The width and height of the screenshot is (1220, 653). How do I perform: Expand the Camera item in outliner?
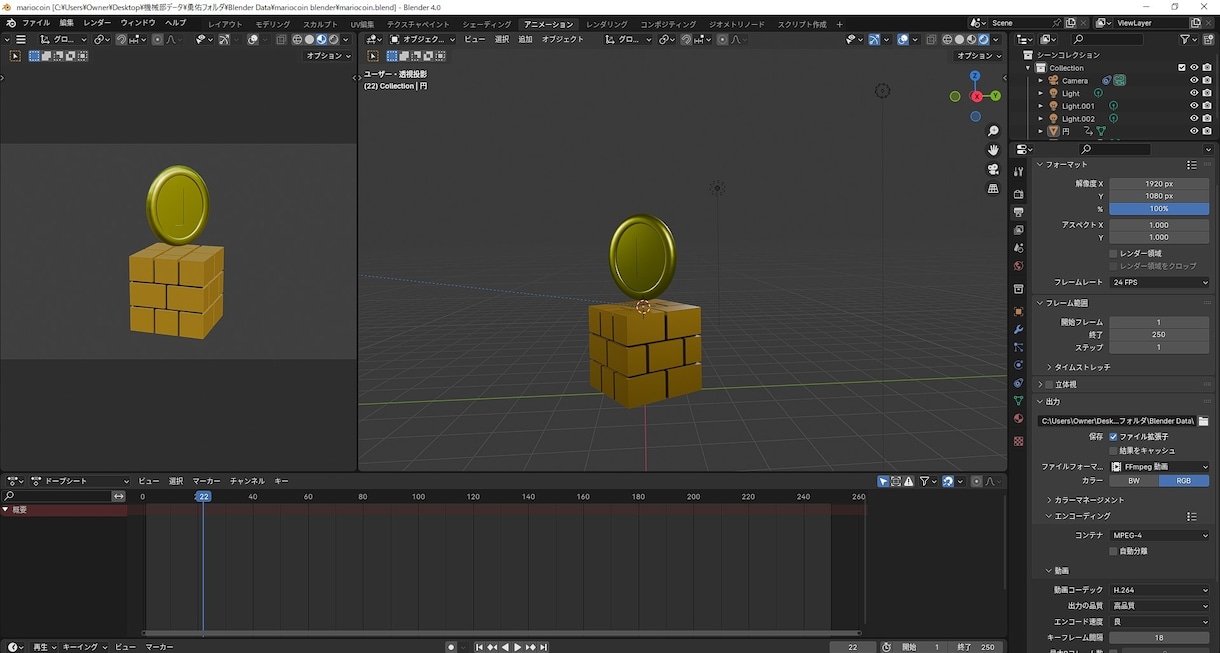1041,81
